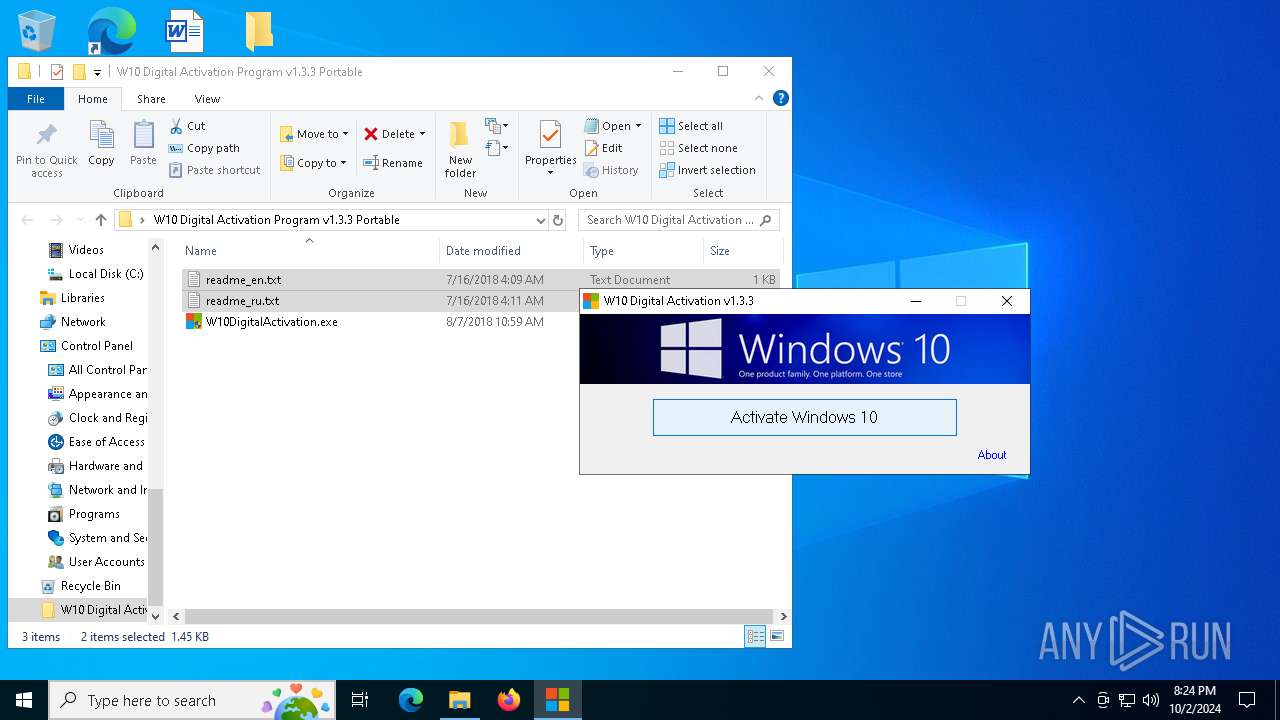Open the Delete dropdown arrow
The image size is (1280, 720).
[422, 134]
